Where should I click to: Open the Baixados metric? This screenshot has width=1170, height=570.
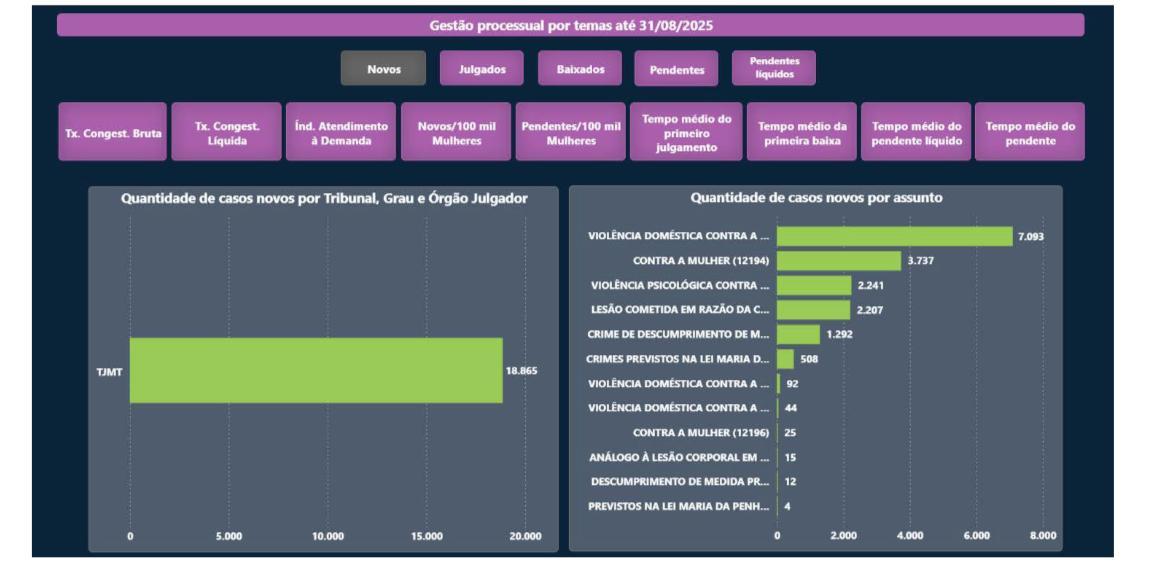580,69
